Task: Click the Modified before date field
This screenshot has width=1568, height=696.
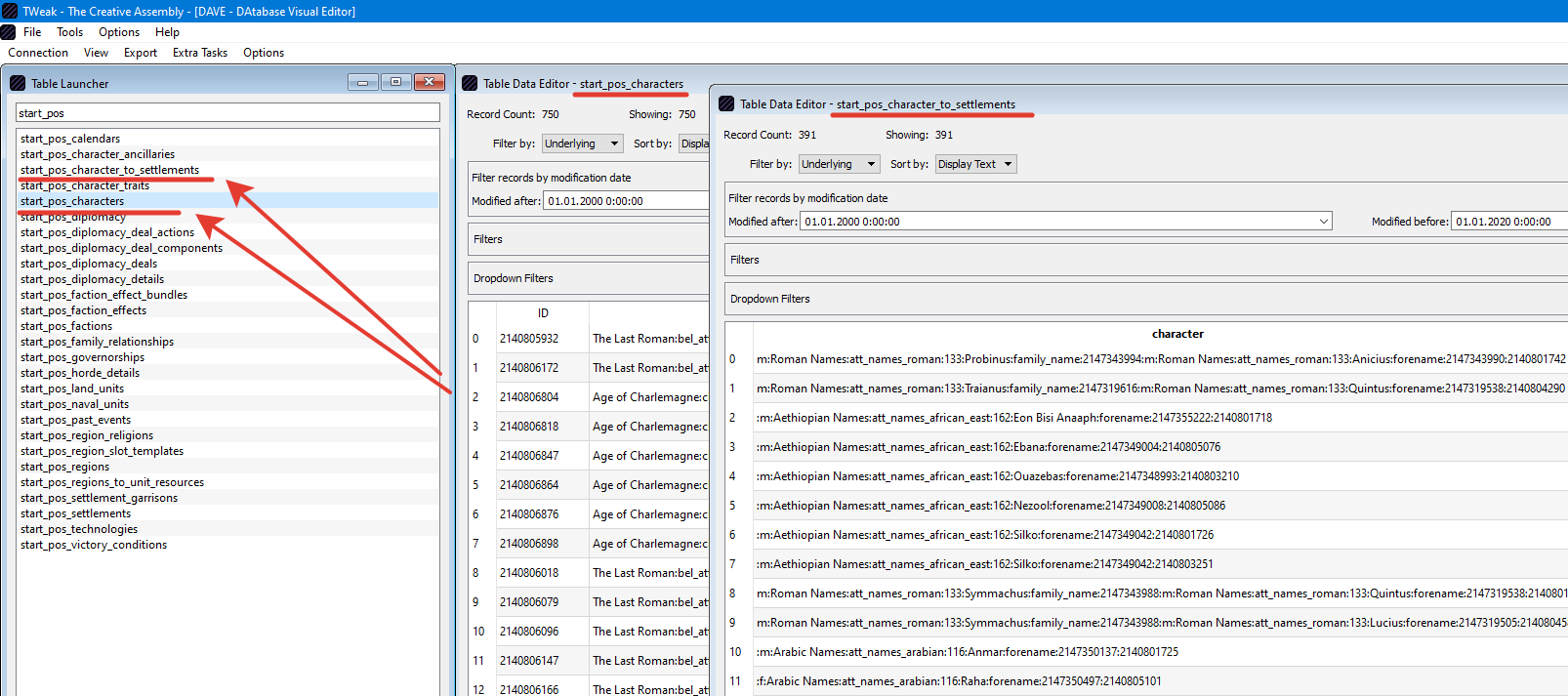Action: click(1509, 222)
